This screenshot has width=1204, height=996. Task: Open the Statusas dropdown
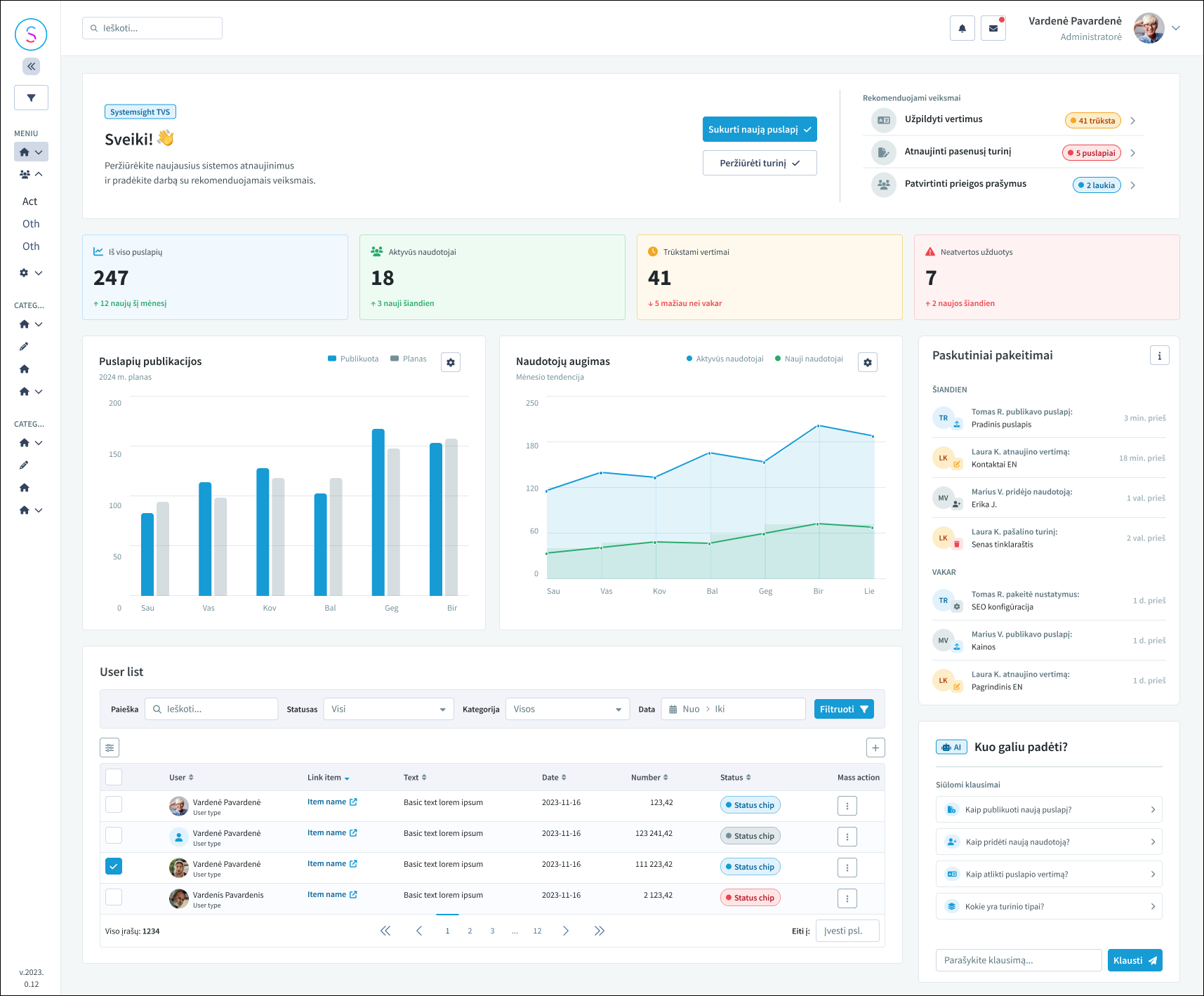[x=389, y=709]
